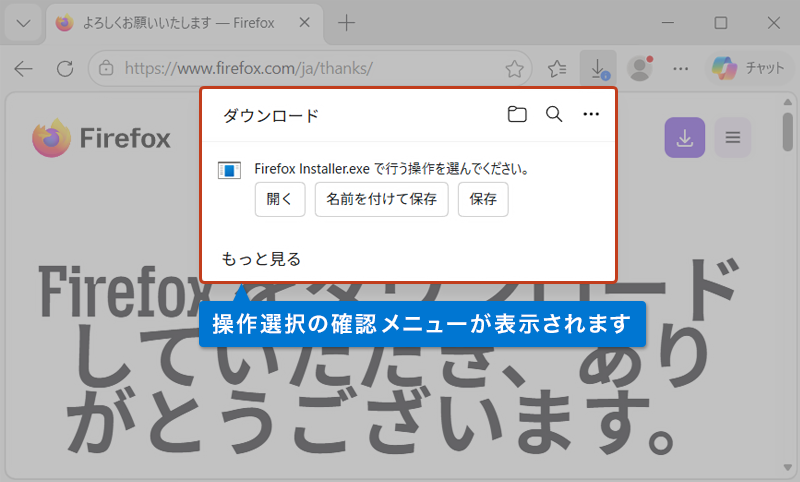Open more options in downloads panel
800x482 pixels.
(x=591, y=114)
